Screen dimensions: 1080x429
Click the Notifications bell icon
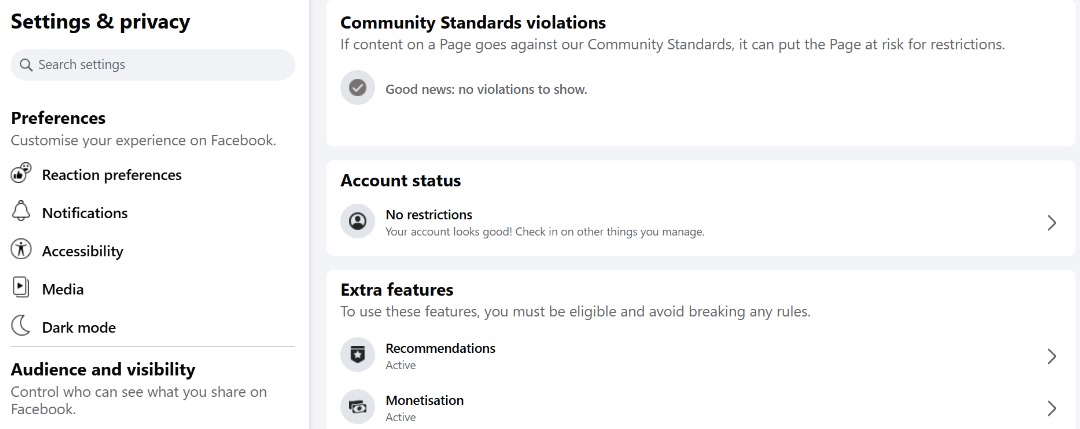[x=21, y=212]
